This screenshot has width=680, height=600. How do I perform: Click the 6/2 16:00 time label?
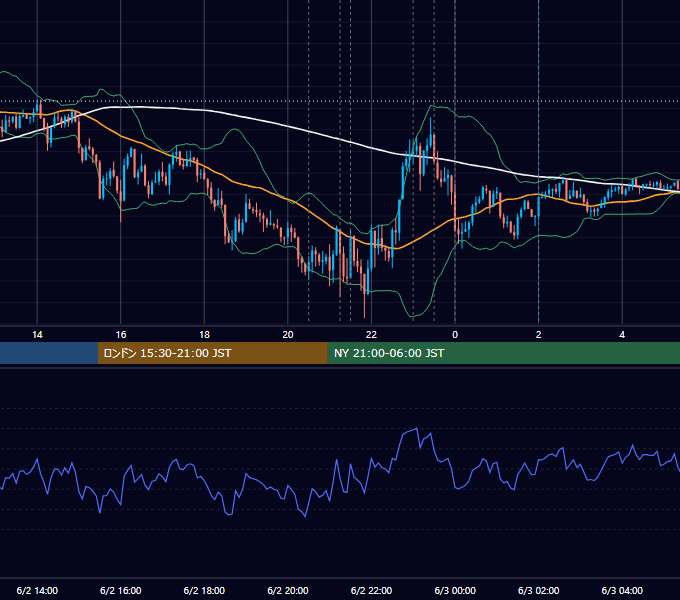pos(121,590)
